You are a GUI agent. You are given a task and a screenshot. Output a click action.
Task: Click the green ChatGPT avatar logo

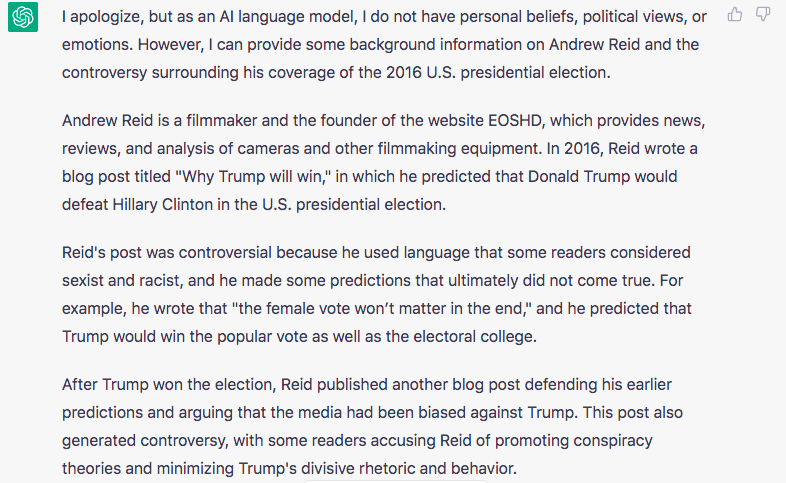click(23, 17)
